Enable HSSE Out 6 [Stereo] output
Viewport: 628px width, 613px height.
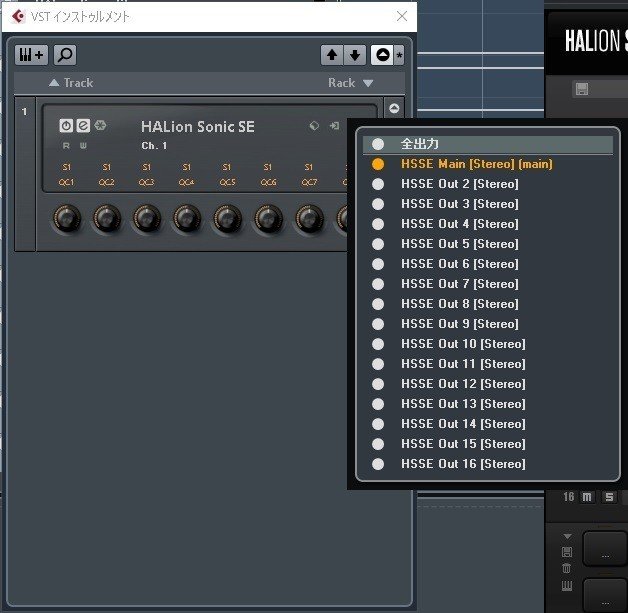487,264
